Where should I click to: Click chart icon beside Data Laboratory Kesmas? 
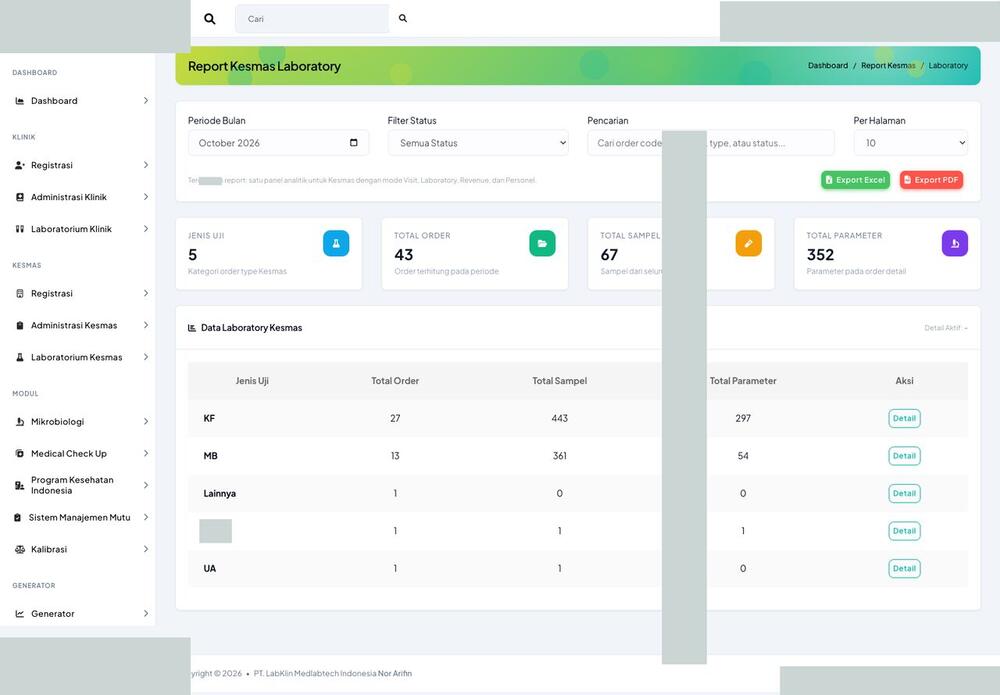click(192, 328)
